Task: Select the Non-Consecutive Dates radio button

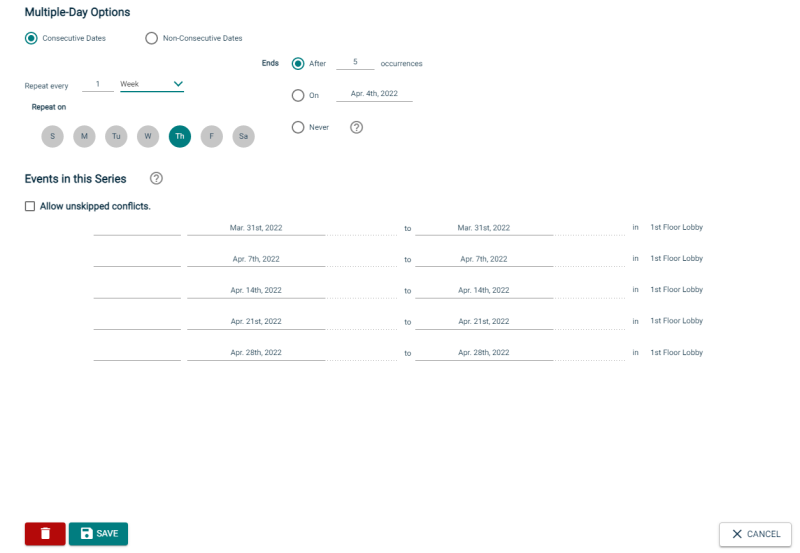Action: pyautogui.click(x=152, y=38)
